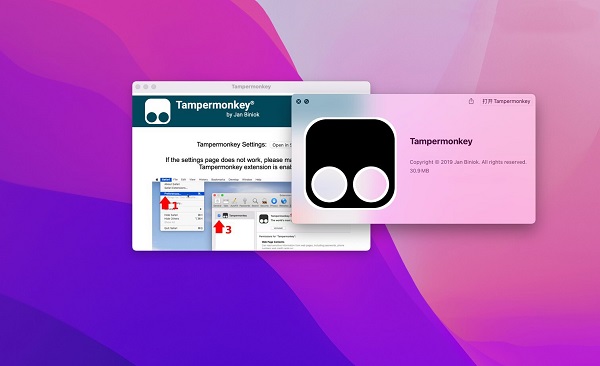This screenshot has width=600, height=366.
Task: Click the copyright 2019 Jan Biniok text
Action: point(468,162)
